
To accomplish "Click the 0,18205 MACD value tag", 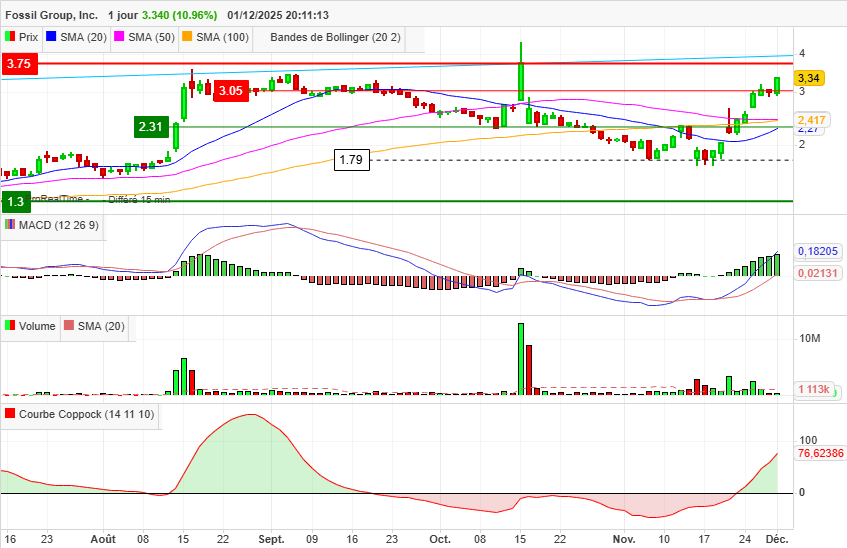I will coord(818,251).
